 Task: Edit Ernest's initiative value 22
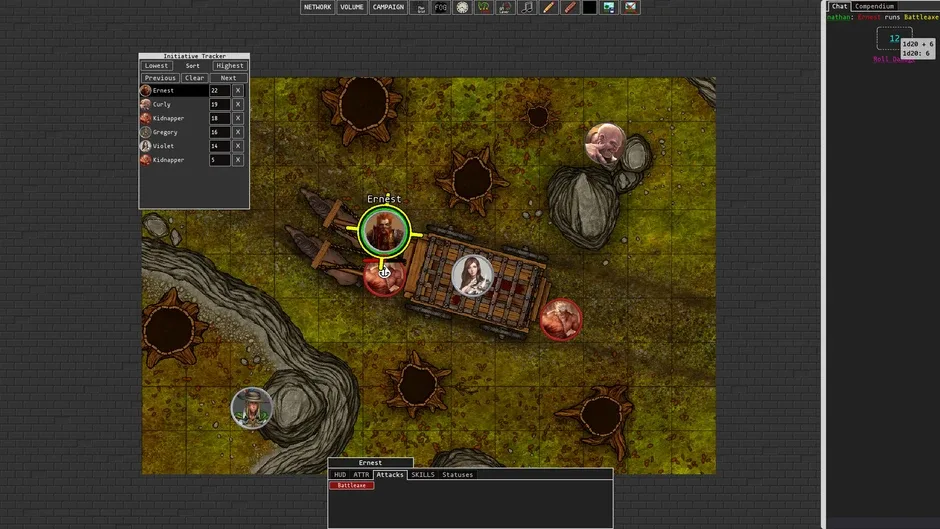click(x=219, y=91)
